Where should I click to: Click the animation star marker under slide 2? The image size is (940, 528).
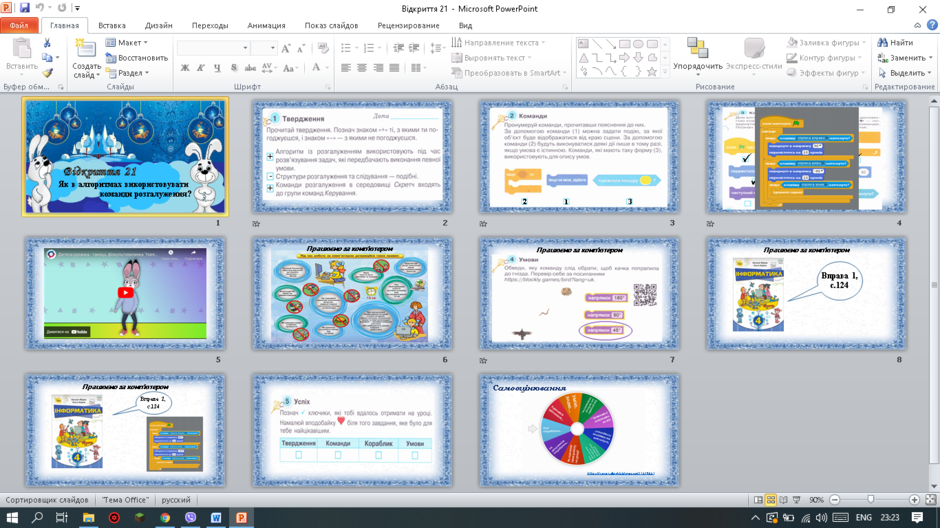point(257,224)
